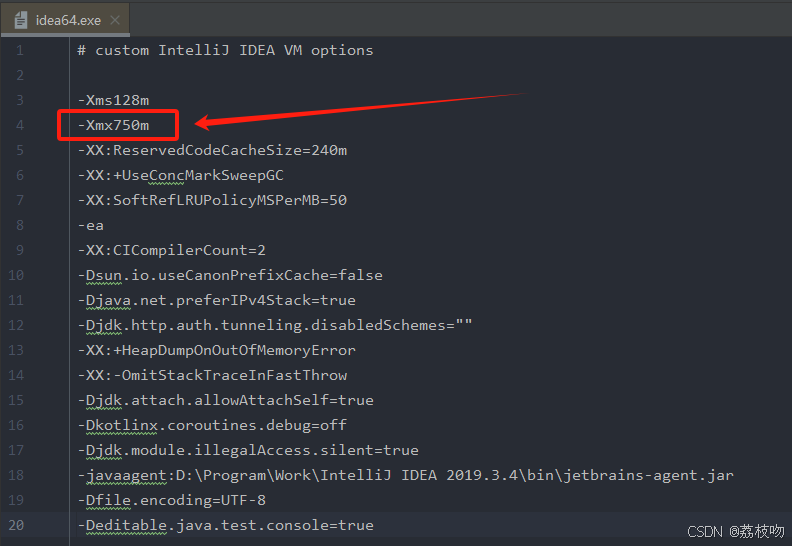Click gutter line number 20
The height and width of the screenshot is (546, 792).
point(16,525)
